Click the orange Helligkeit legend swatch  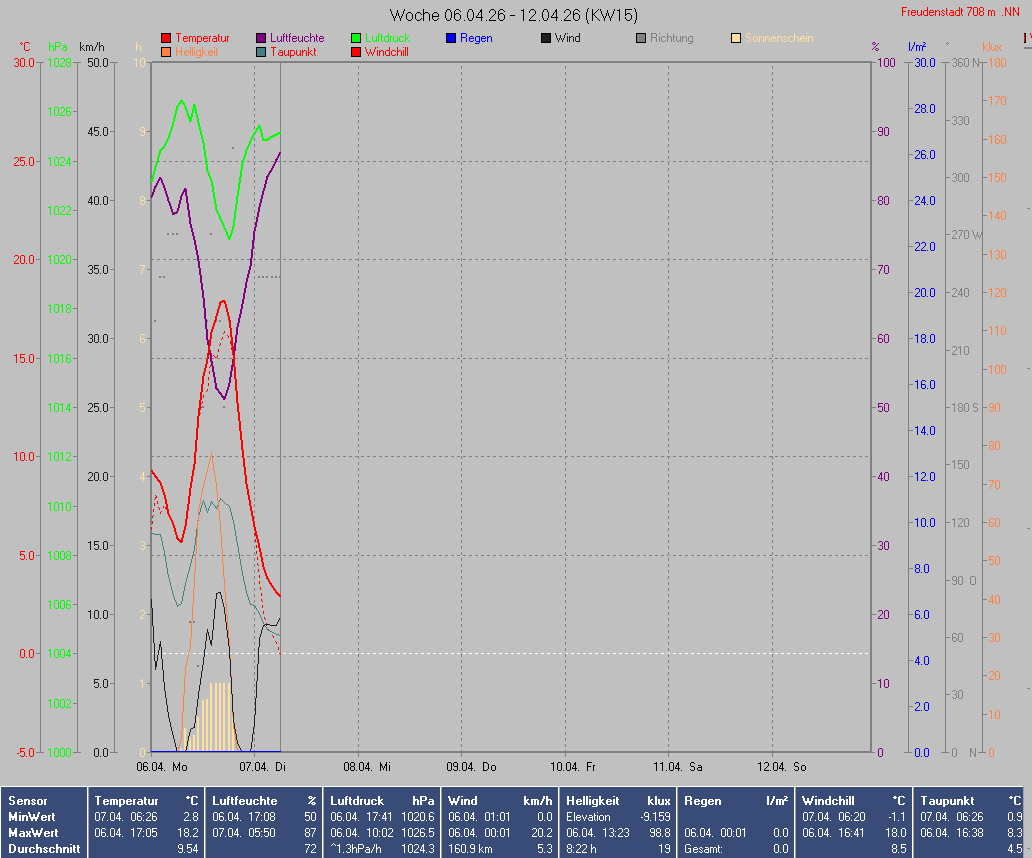coord(166,52)
